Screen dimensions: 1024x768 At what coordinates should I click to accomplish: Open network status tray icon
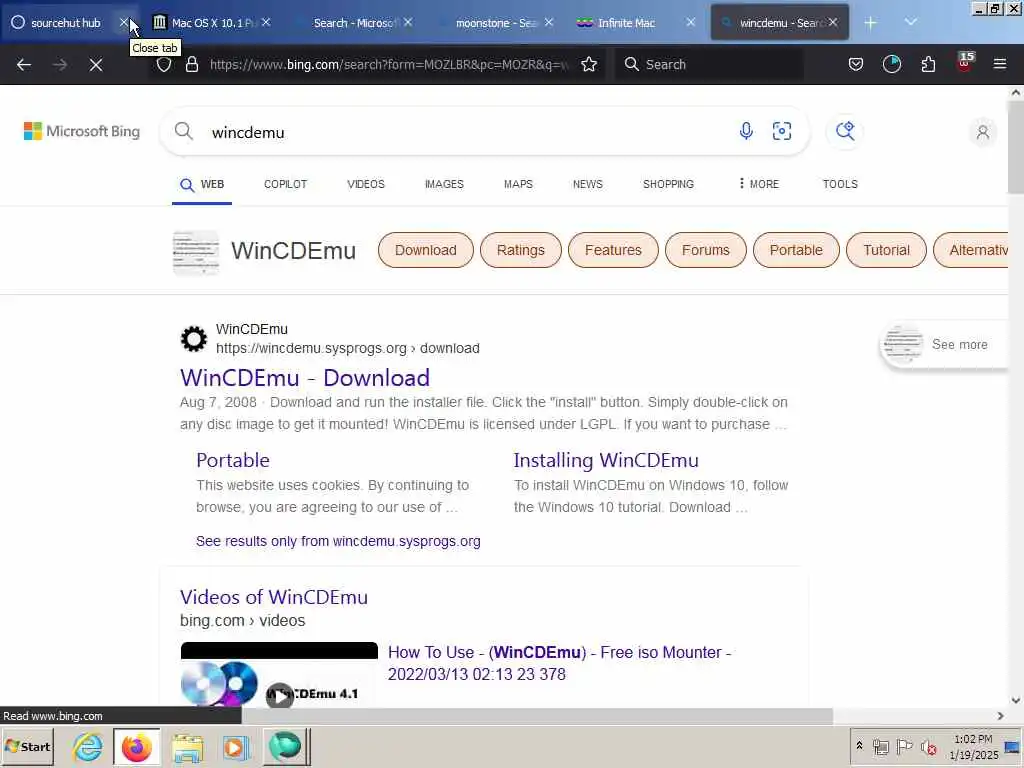pos(880,746)
